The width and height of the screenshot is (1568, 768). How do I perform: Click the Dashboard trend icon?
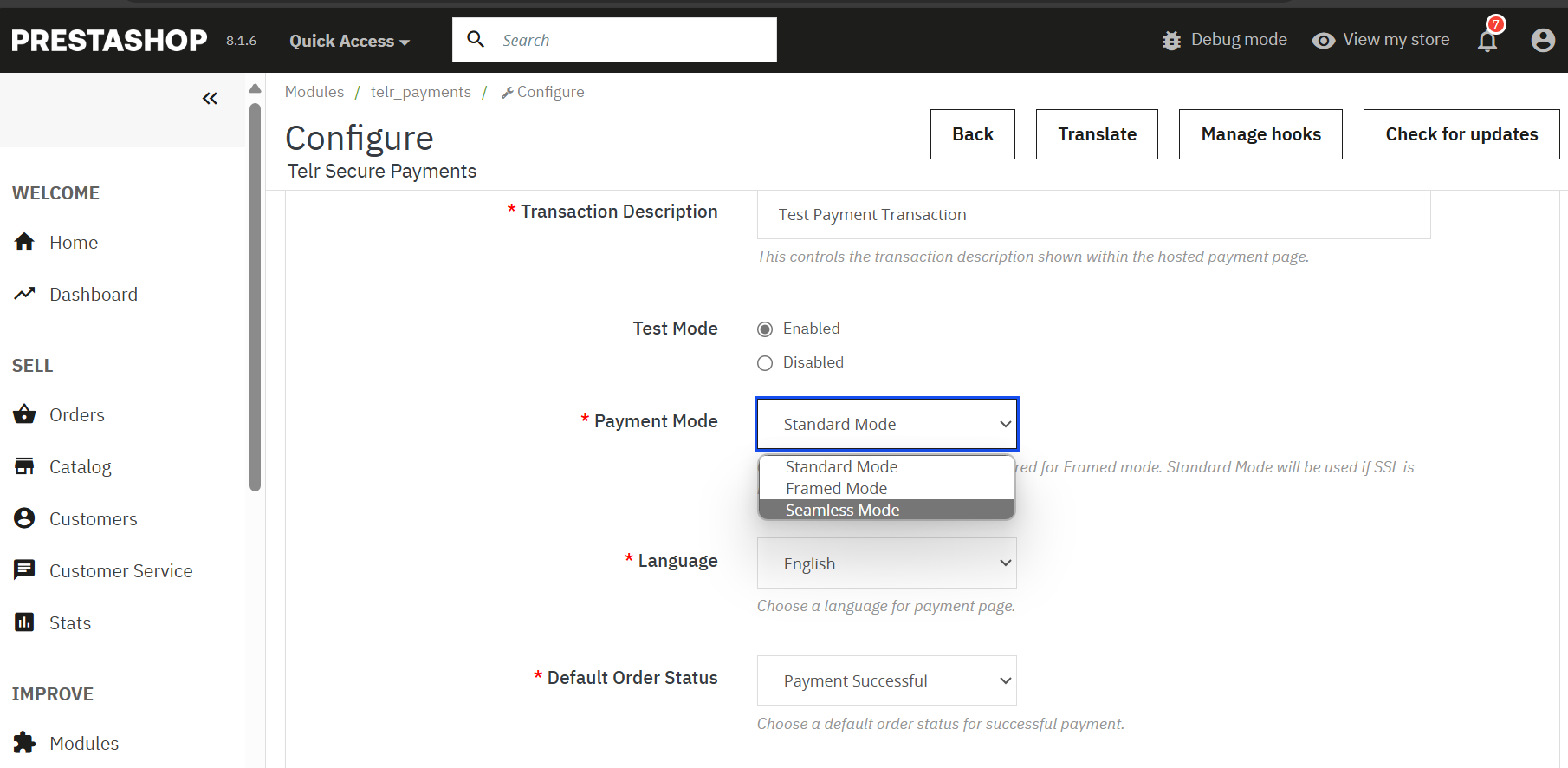(x=24, y=294)
